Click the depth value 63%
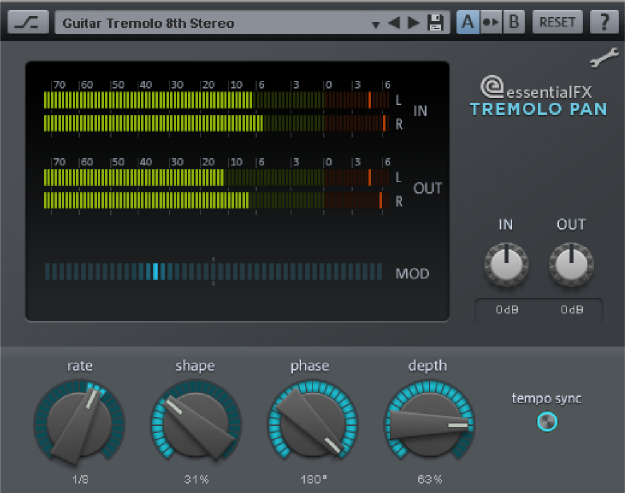625x493 pixels. (430, 479)
